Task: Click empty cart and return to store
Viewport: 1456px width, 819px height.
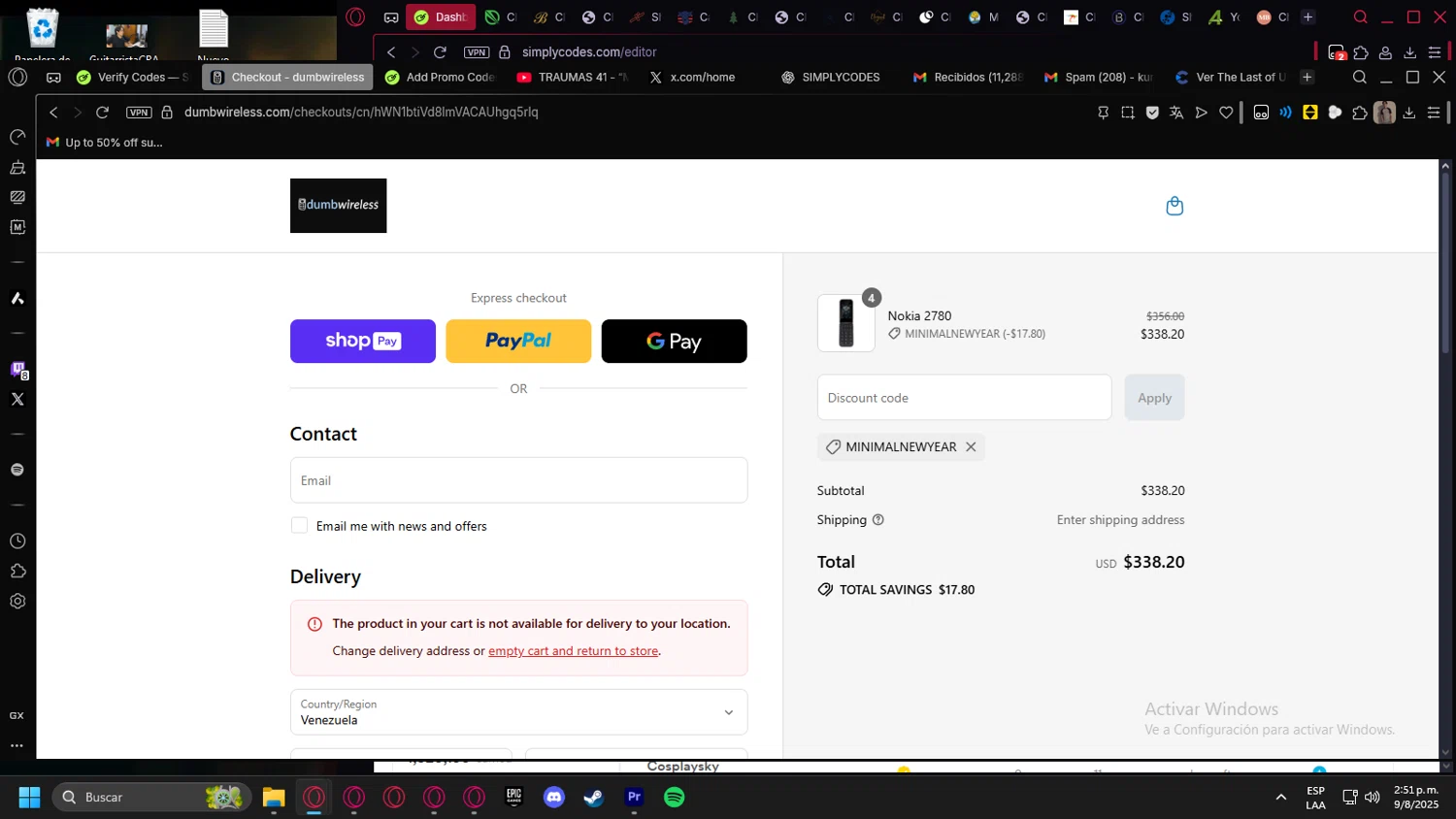Action: 573,651
